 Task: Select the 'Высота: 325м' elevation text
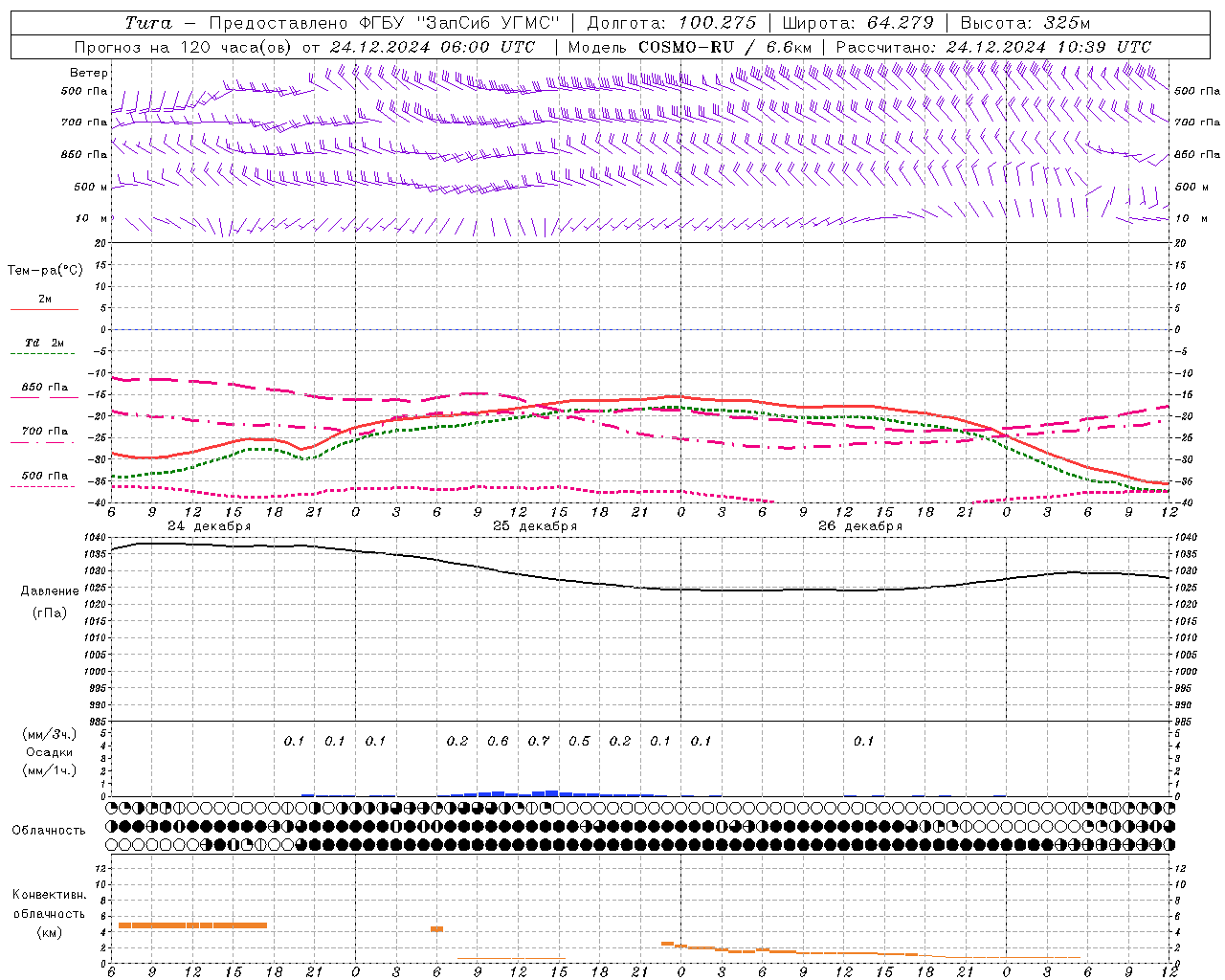click(x=1025, y=23)
